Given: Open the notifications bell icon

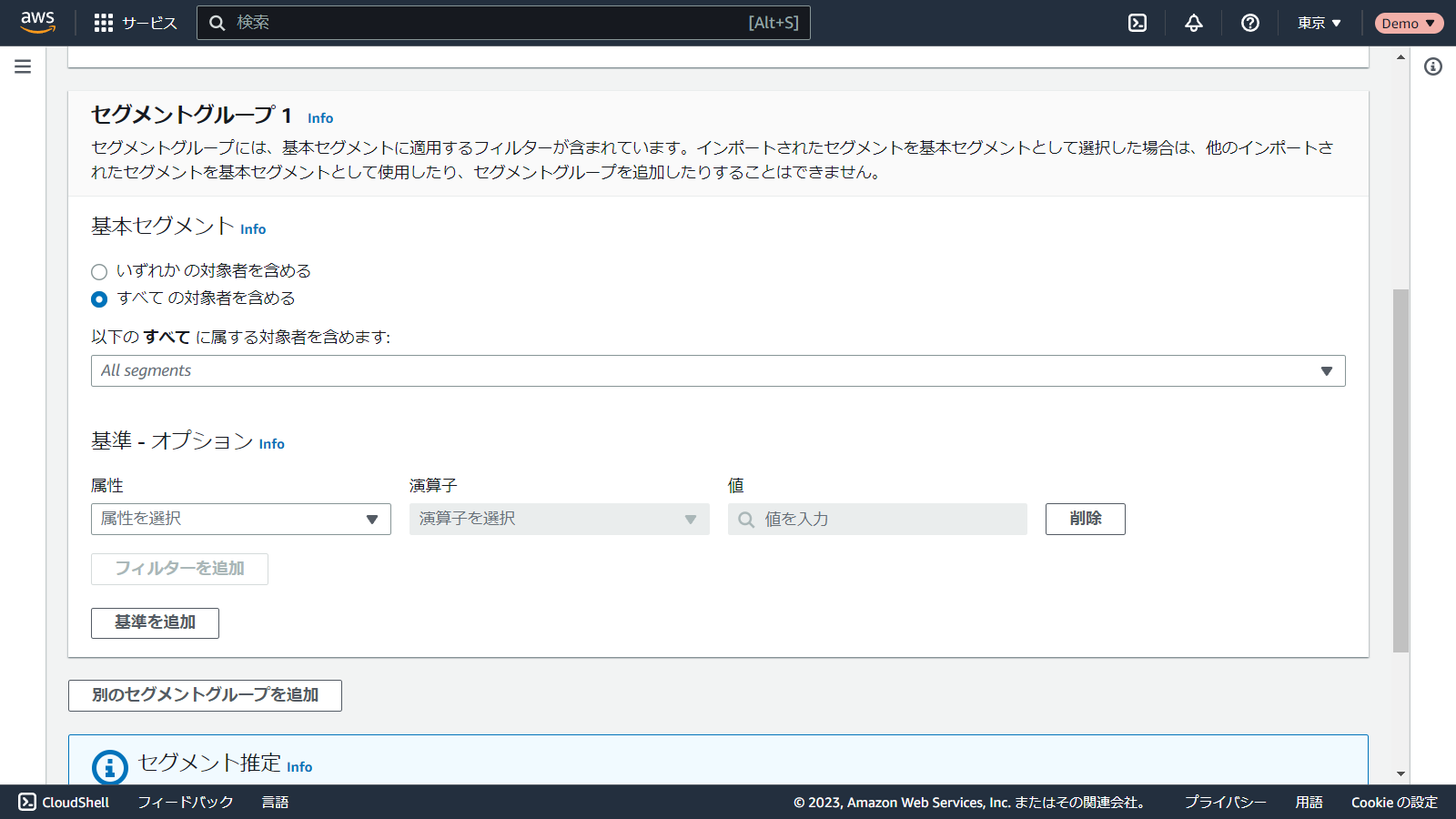Looking at the screenshot, I should tap(1194, 23).
